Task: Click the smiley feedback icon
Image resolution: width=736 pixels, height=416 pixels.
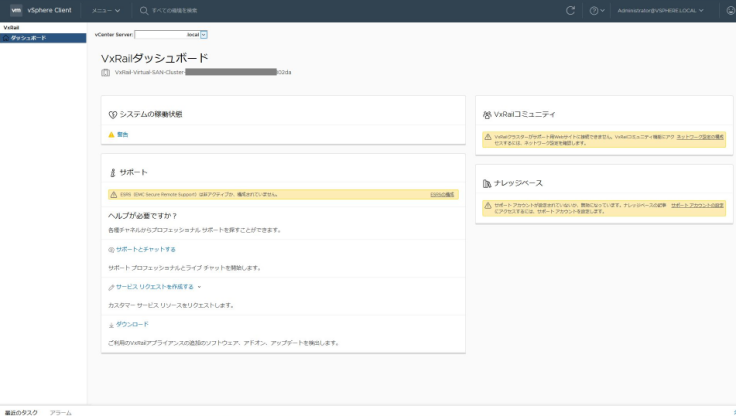Action: [731, 10]
